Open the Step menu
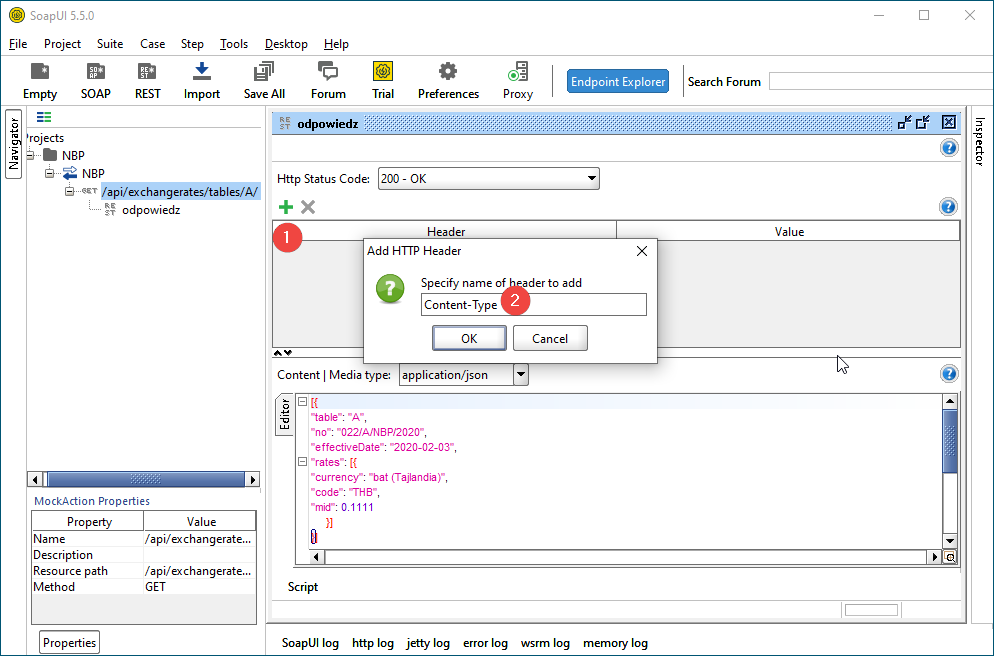Image resolution: width=994 pixels, height=656 pixels. coord(192,44)
